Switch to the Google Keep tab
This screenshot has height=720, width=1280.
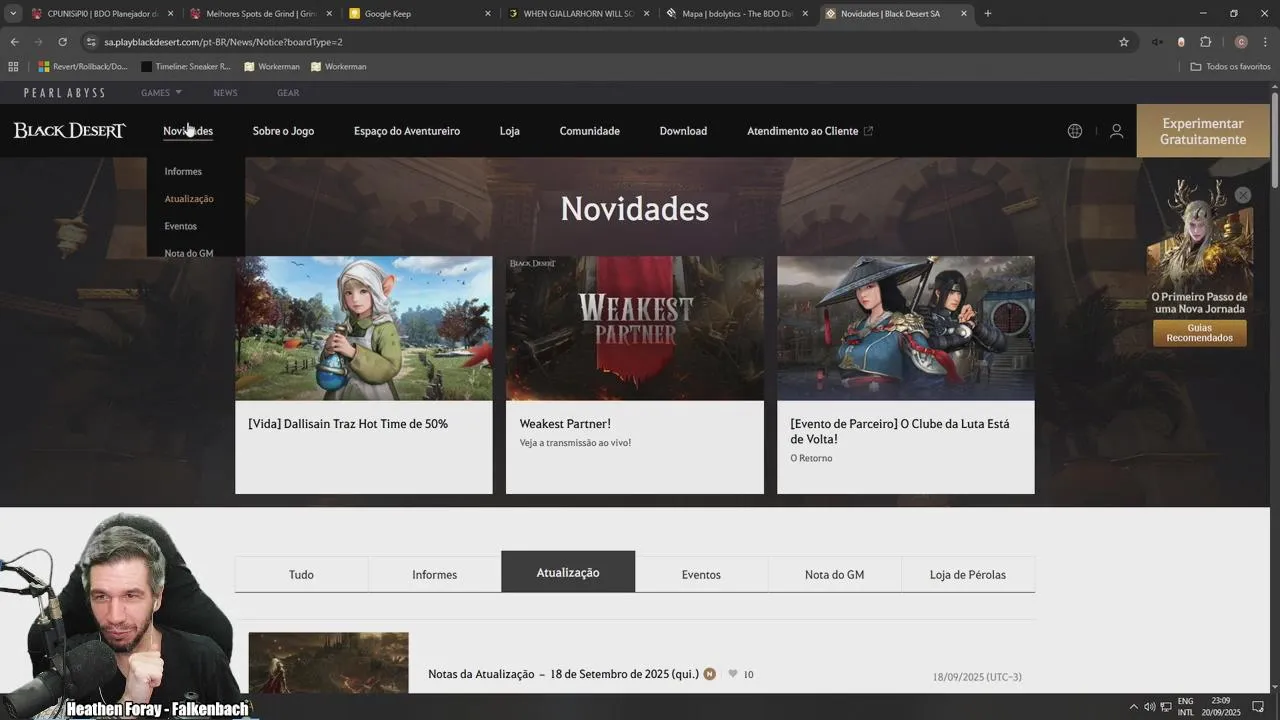[420, 14]
